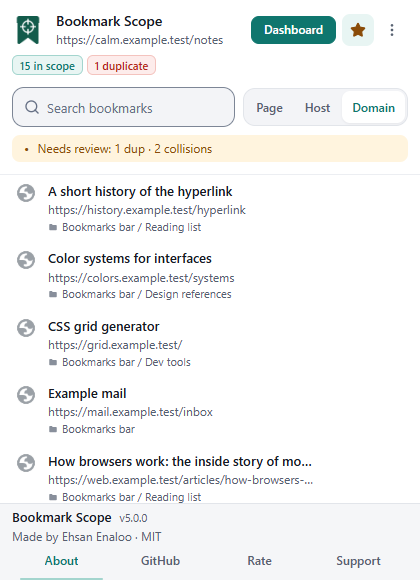Open the Dashboard
The height and width of the screenshot is (580, 420).
pos(293,30)
